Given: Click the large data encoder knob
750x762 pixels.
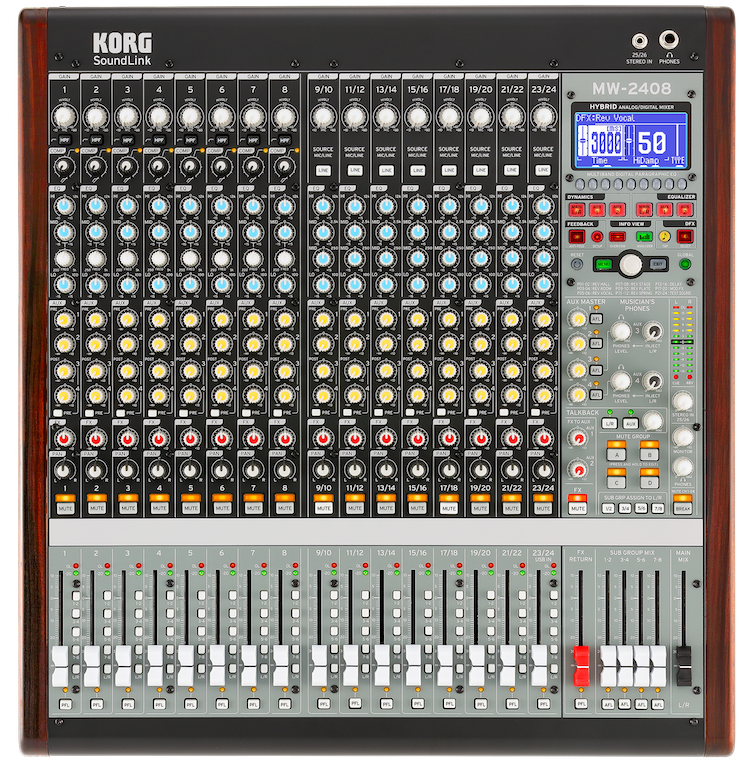Looking at the screenshot, I should click(x=630, y=264).
